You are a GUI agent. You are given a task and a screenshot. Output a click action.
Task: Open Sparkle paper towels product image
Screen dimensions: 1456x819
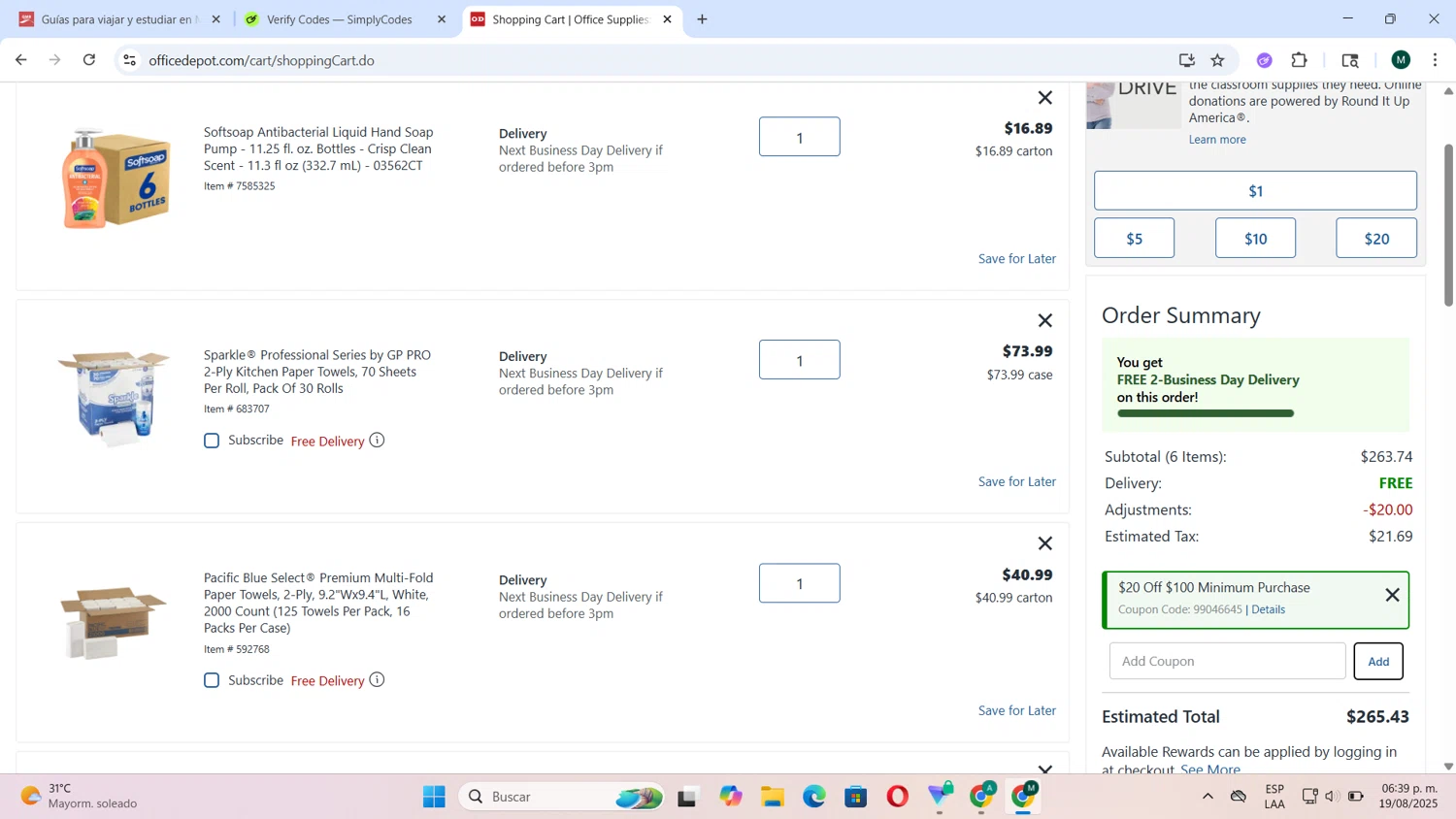[x=115, y=398]
